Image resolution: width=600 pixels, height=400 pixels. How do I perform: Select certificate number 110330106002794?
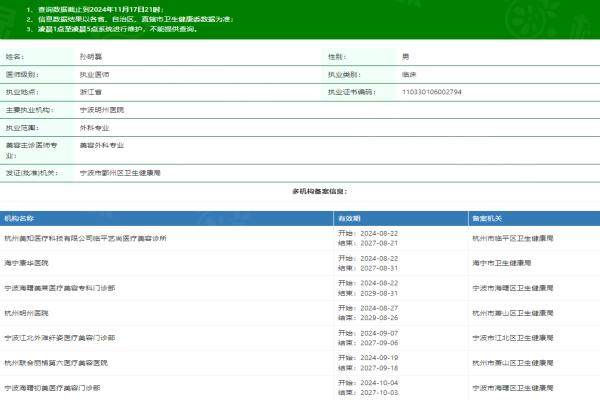[432, 92]
